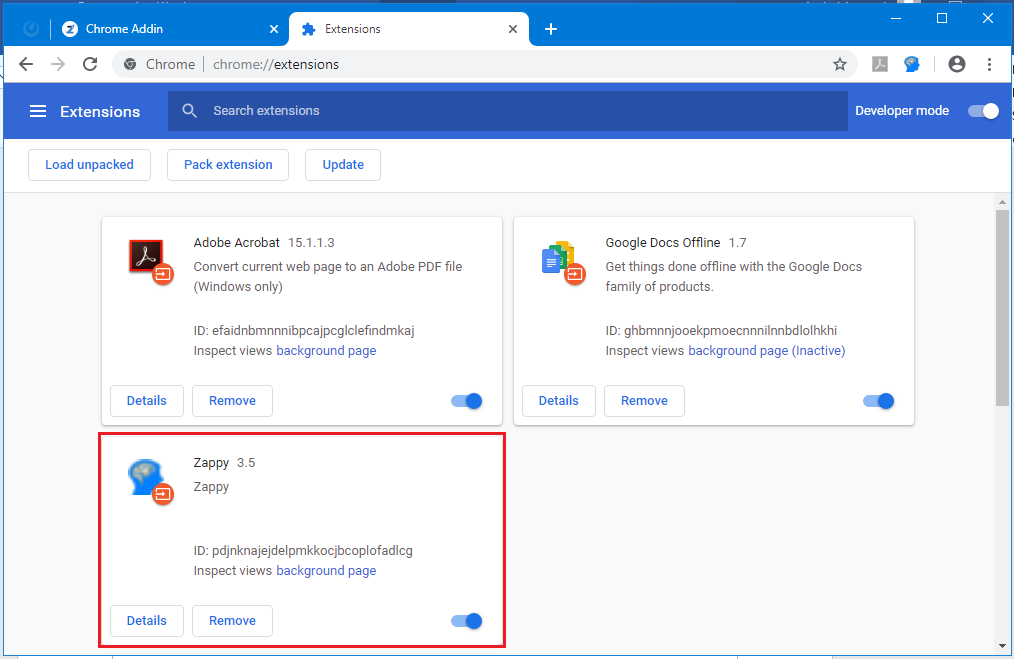Click the search magnifier icon
The image size is (1014, 659).
pos(189,111)
